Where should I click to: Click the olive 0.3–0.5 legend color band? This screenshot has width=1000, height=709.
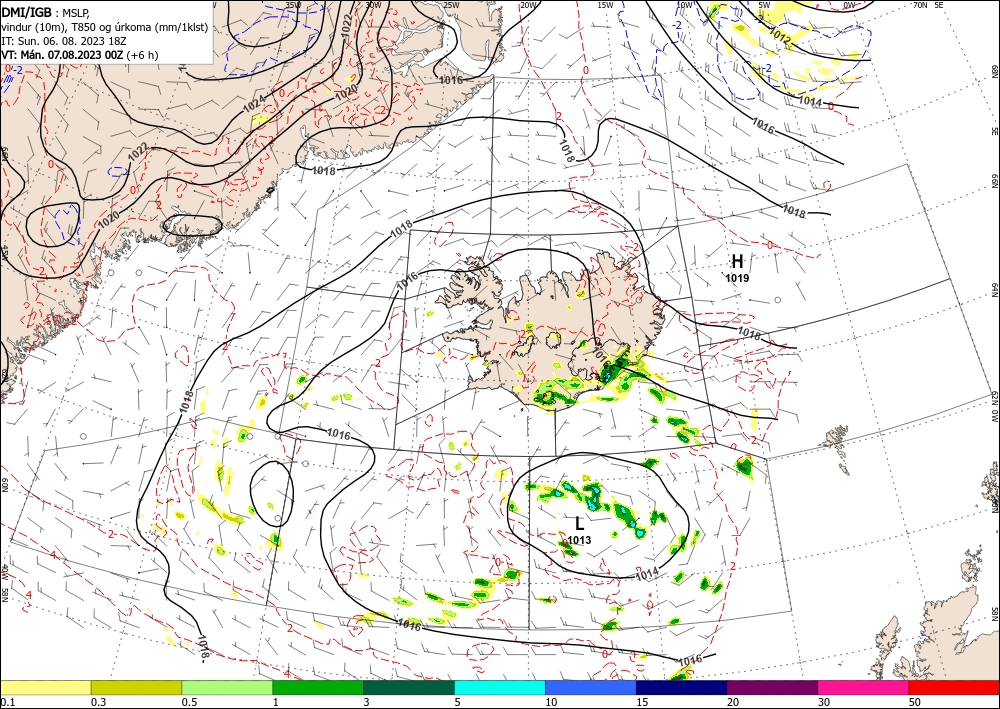[x=136, y=687]
